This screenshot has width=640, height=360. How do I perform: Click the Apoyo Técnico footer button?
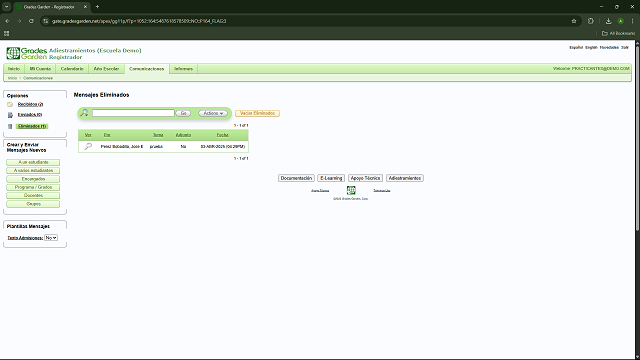click(365, 178)
